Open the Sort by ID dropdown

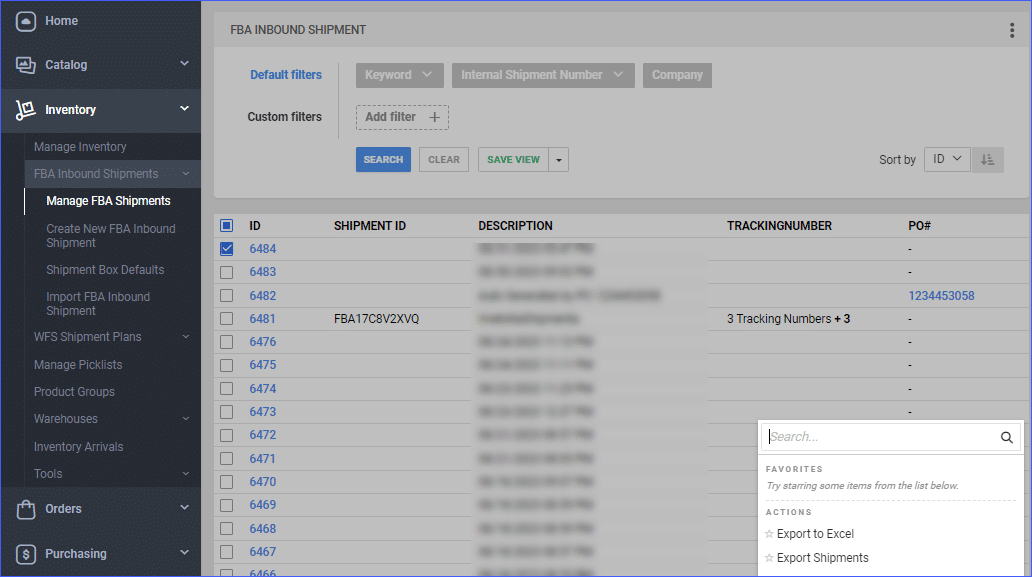pyautogui.click(x=946, y=159)
